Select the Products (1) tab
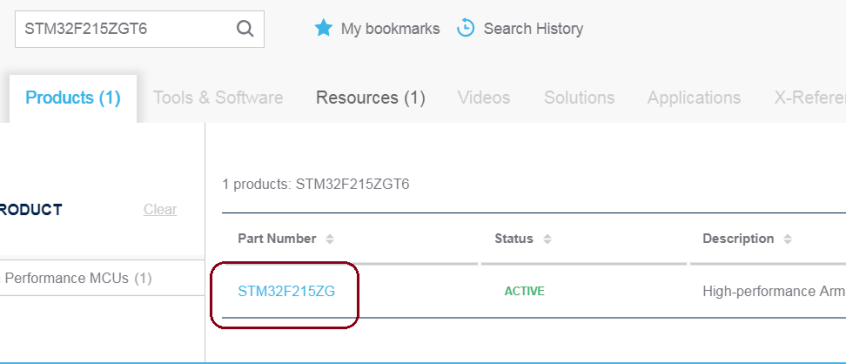Screen dimensions: 846x364 point(73,98)
